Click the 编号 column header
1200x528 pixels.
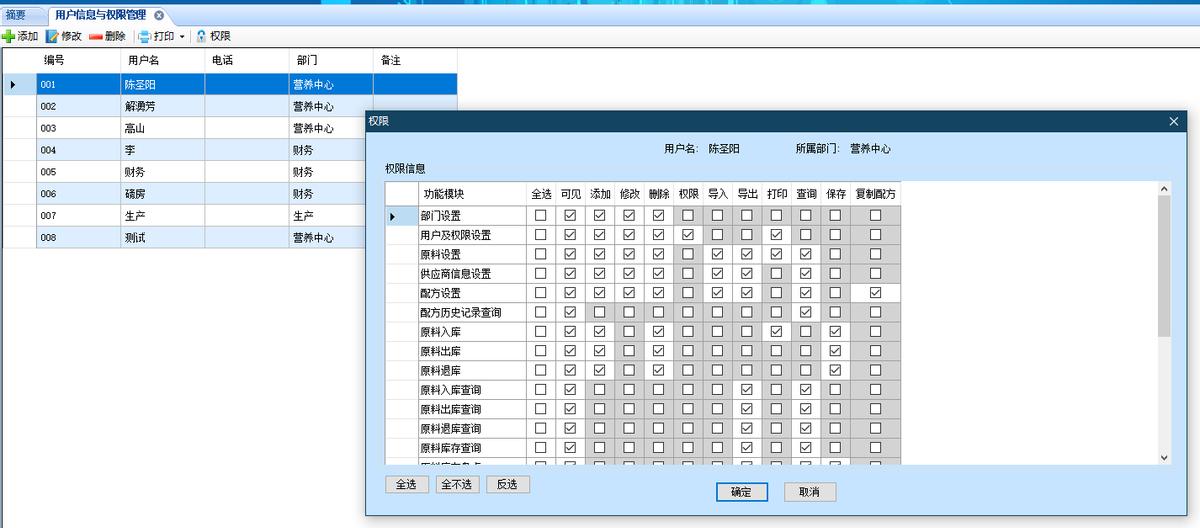tap(79, 61)
